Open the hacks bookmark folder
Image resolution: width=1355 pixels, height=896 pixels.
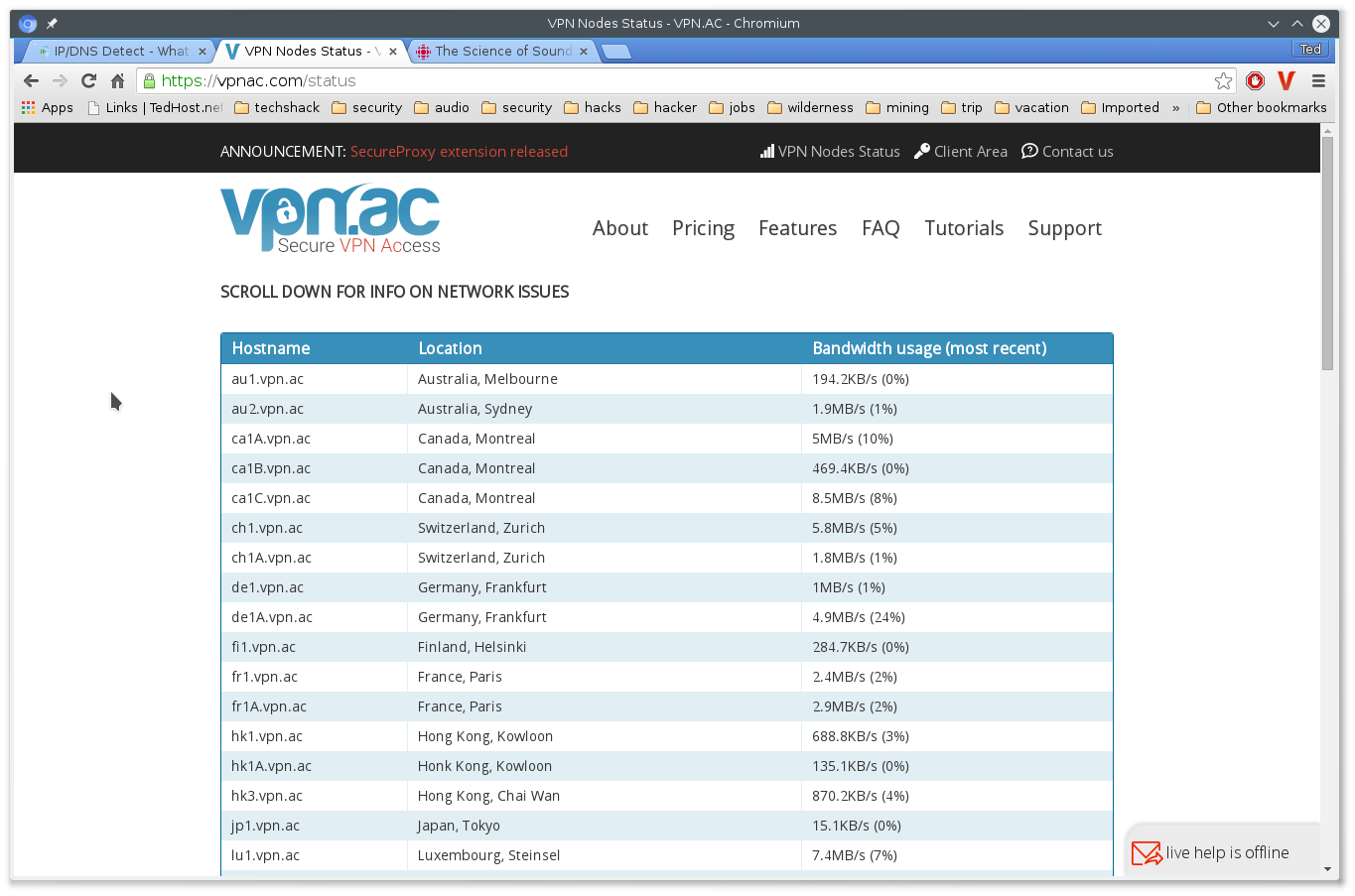[593, 107]
